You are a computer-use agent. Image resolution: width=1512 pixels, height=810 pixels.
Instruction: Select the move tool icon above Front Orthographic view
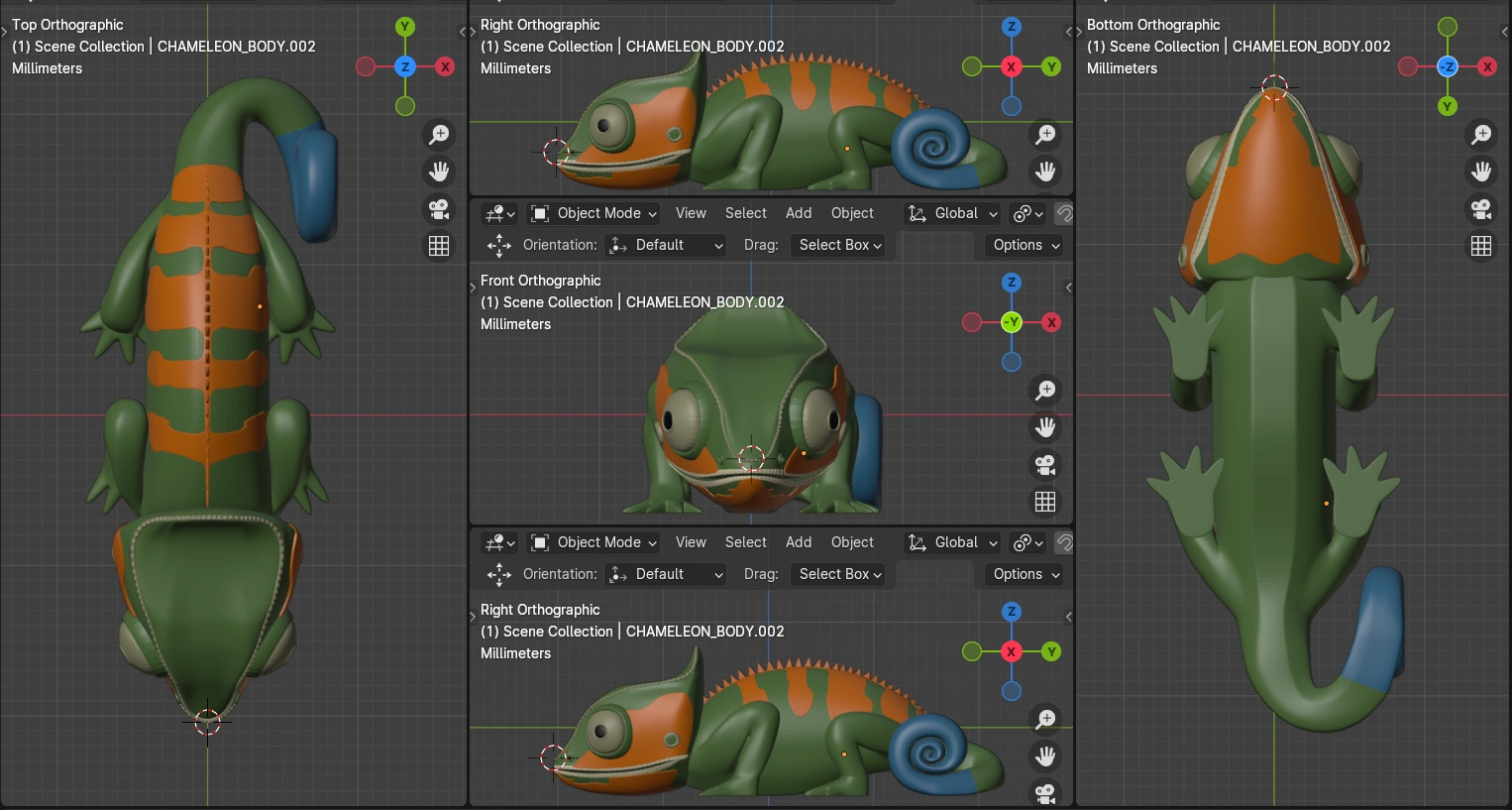(499, 245)
